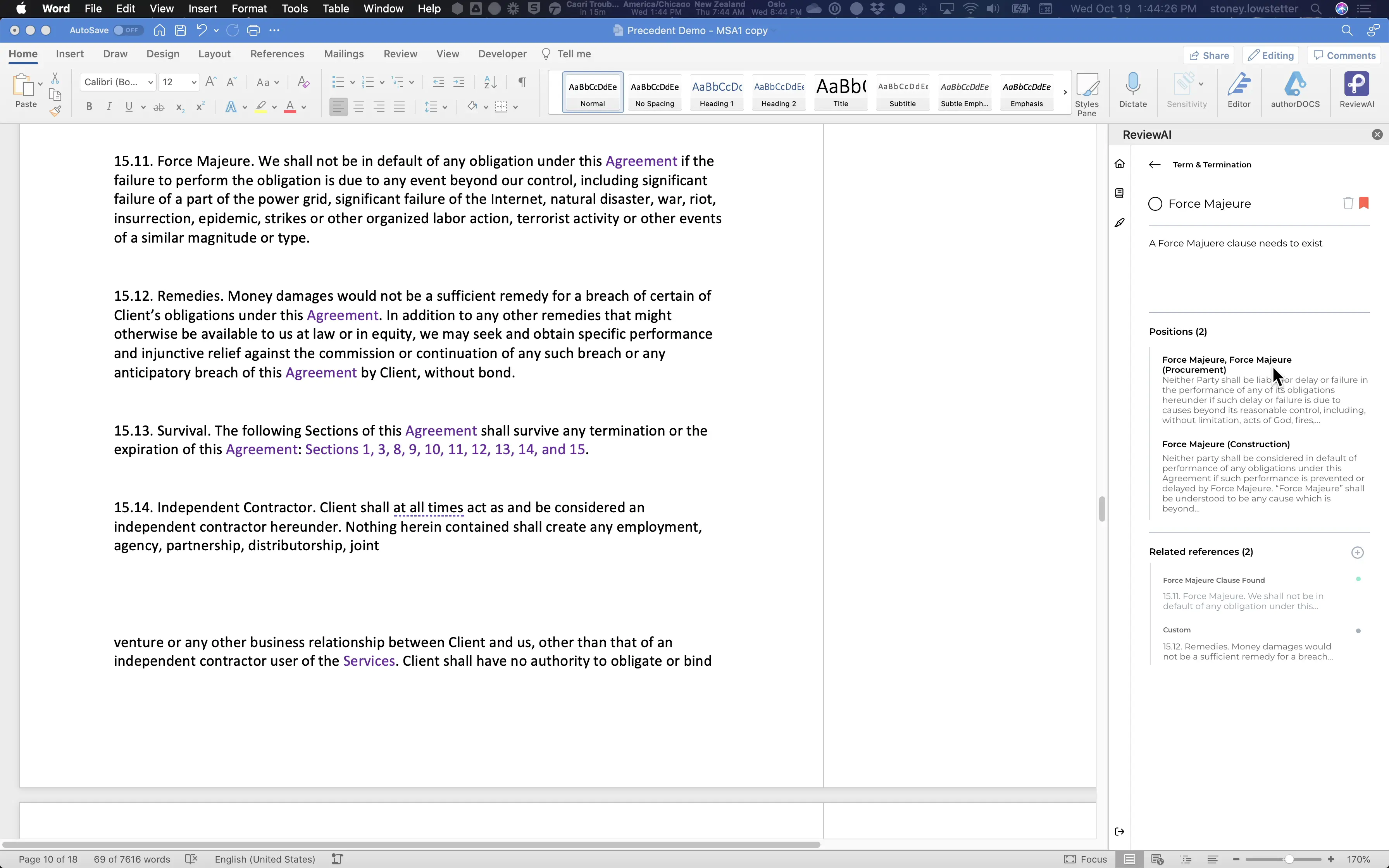This screenshot has width=1389, height=868.
Task: Start Dictate with the microphone icon
Action: click(x=1132, y=90)
